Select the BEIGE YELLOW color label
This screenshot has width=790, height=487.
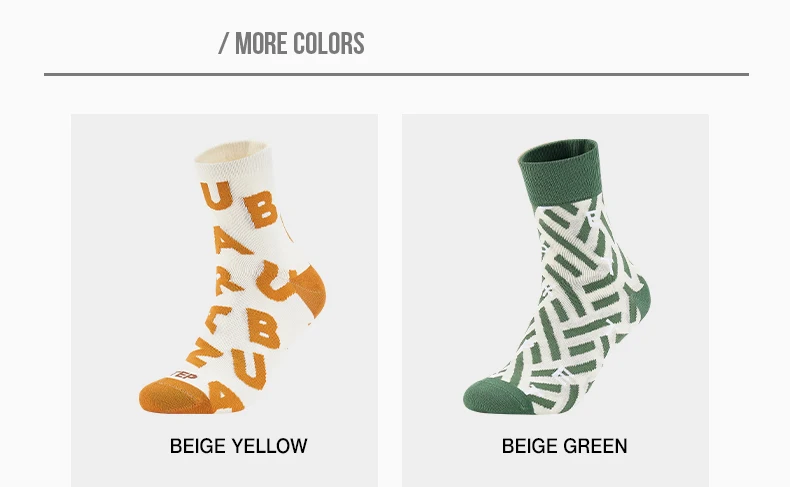[x=238, y=446]
